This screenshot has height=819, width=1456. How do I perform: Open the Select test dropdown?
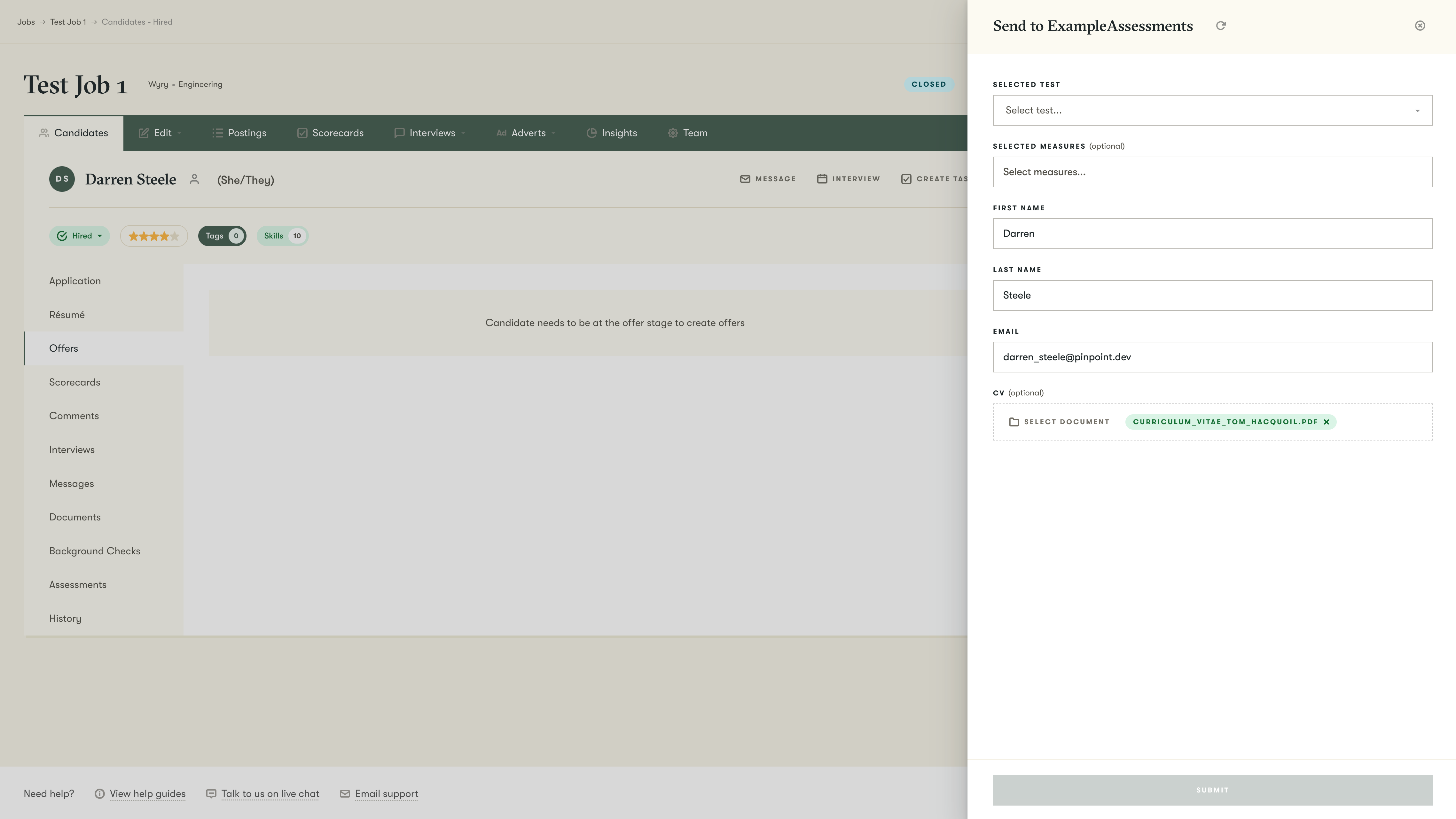point(1212,111)
